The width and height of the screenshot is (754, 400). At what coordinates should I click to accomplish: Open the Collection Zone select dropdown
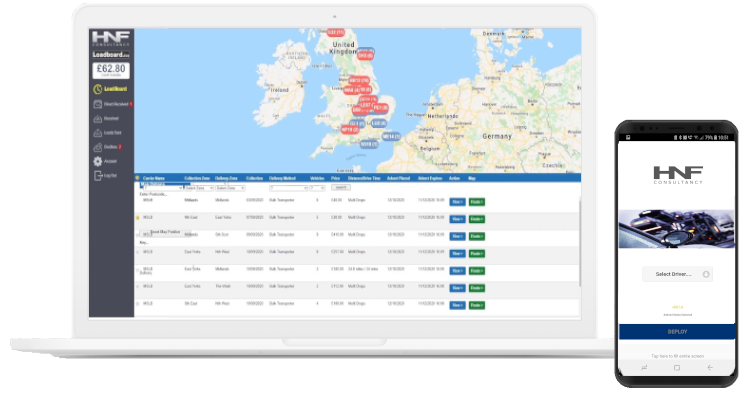point(199,188)
